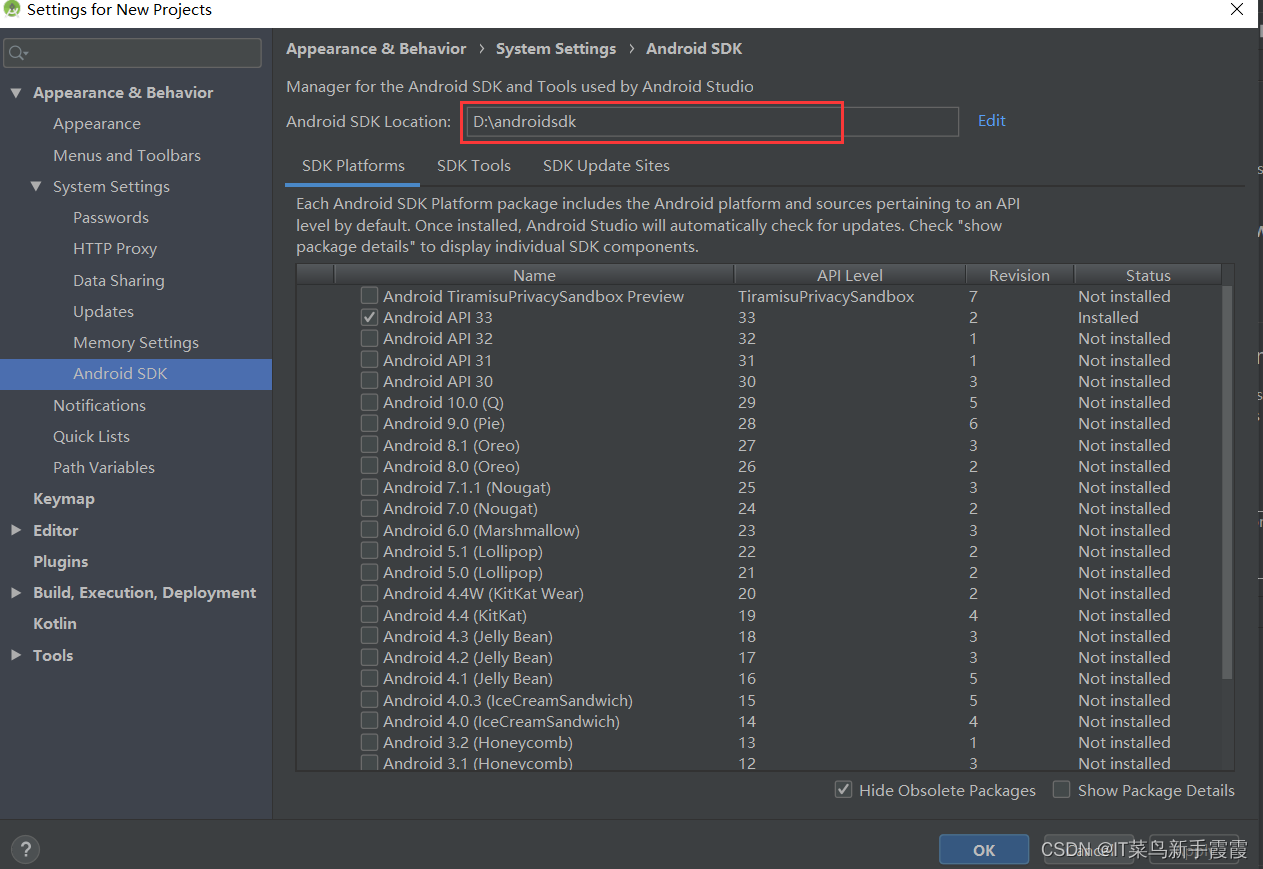
Task: Open Data Sharing settings
Action: (119, 280)
